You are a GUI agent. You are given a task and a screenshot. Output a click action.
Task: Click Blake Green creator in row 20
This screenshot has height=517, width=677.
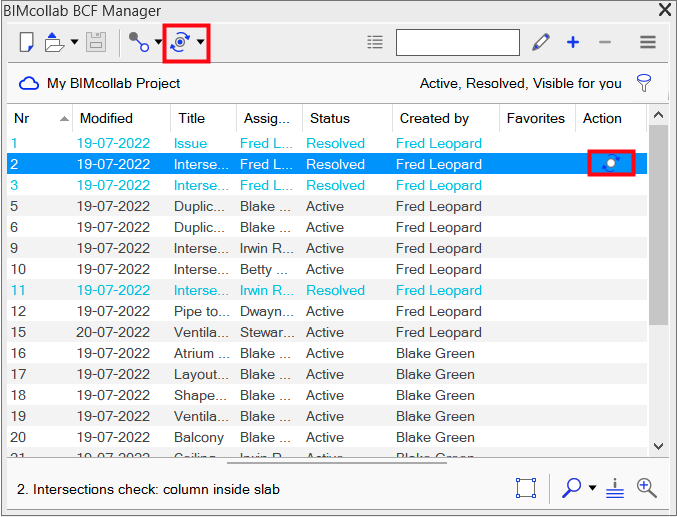tap(435, 437)
